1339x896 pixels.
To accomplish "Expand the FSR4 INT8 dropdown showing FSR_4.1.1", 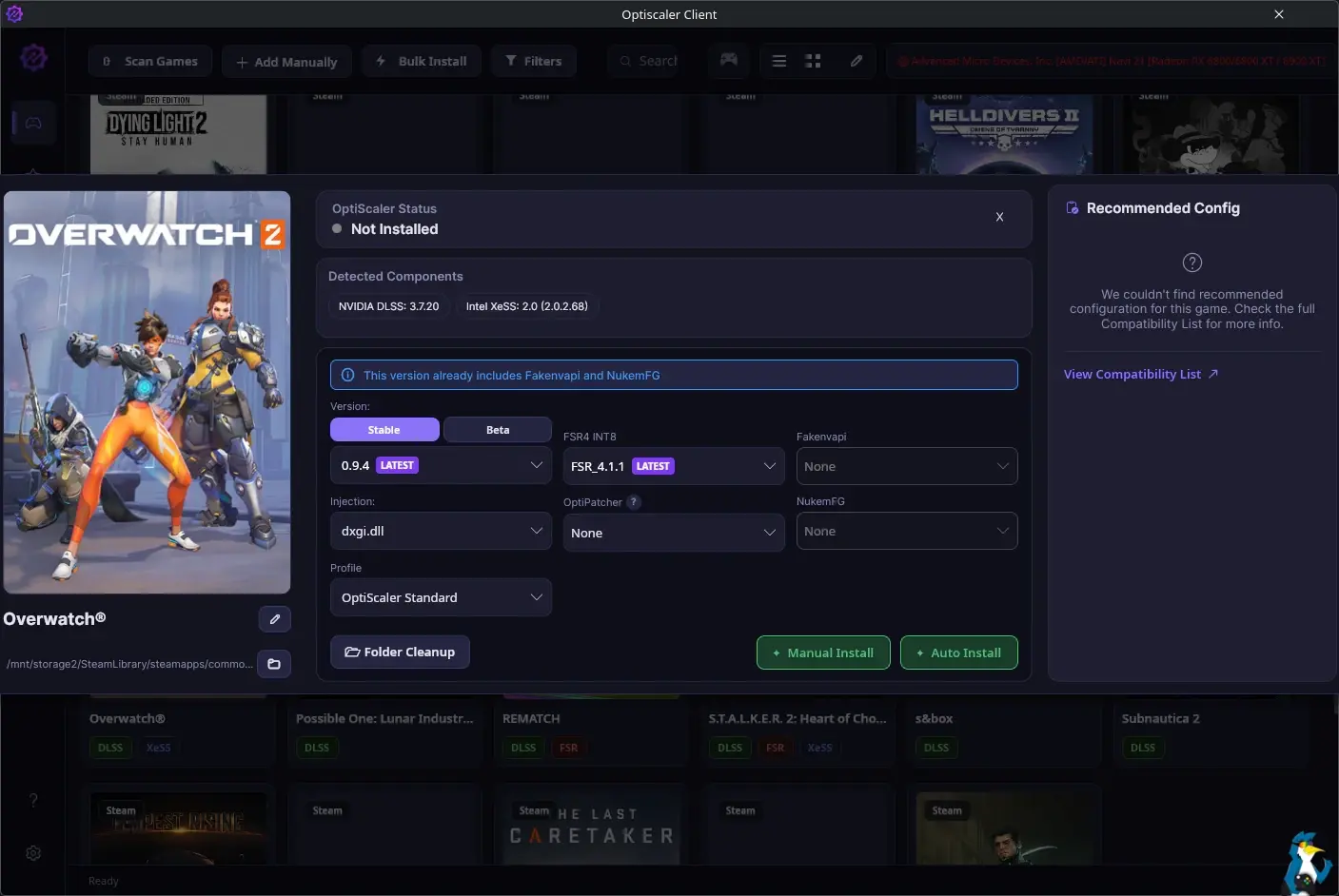I will click(674, 466).
